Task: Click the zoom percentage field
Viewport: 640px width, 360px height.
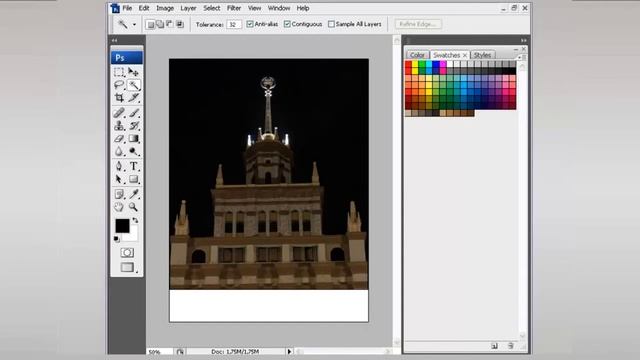Action: [160, 351]
